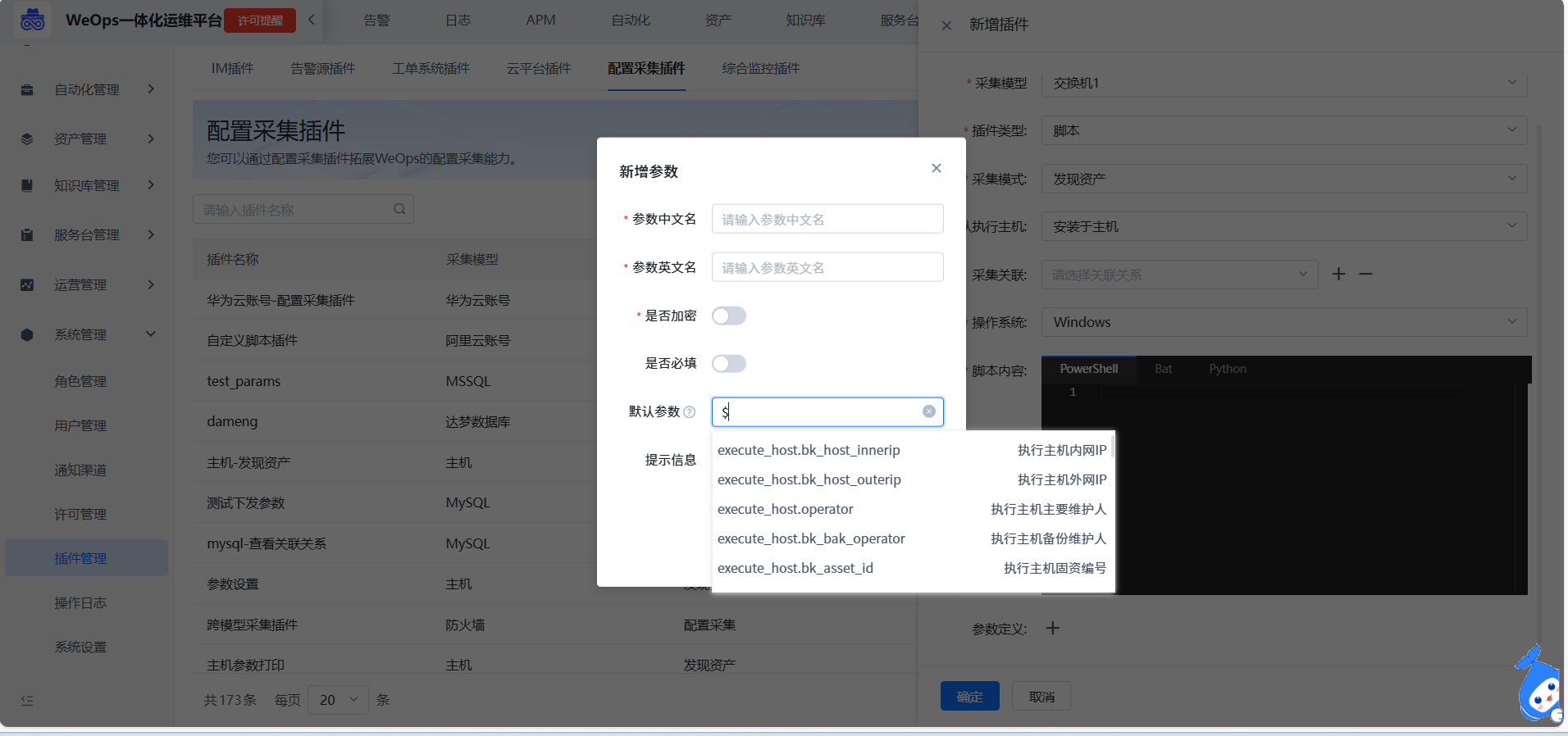Screen dimensions: 1568x736
Task: Open the 采集模型 dropdown
Action: [1283, 83]
